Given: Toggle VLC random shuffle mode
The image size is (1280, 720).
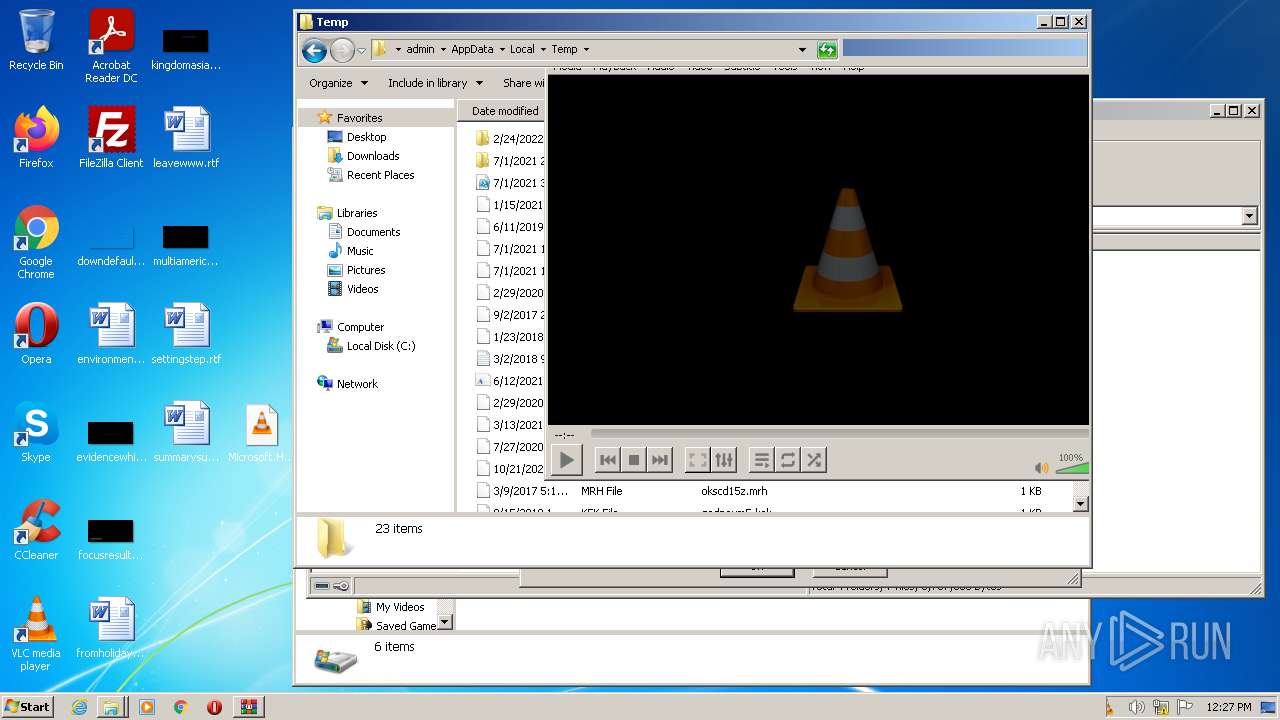Looking at the screenshot, I should pyautogui.click(x=814, y=460).
